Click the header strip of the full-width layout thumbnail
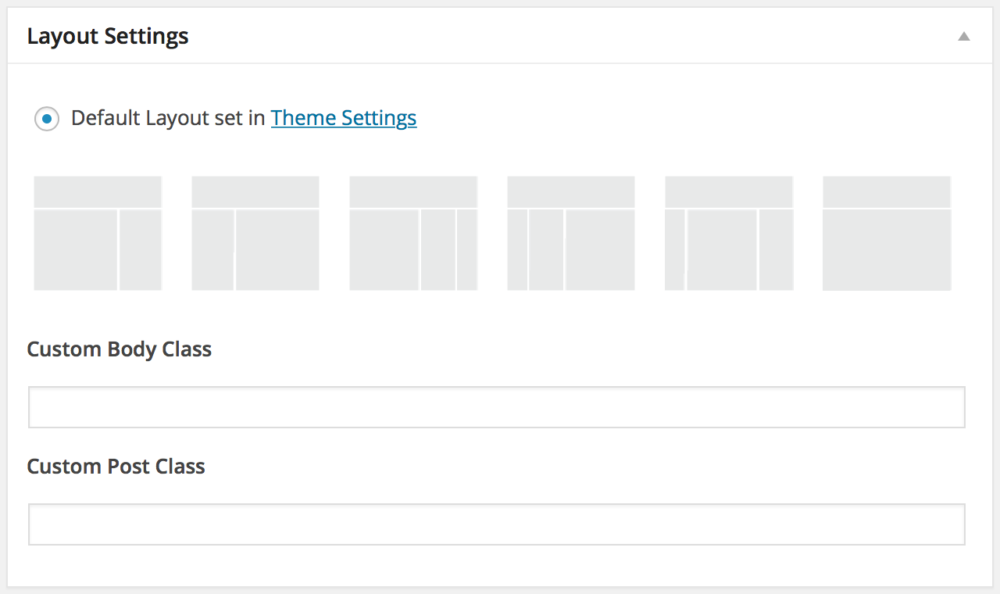1000x594 pixels. coord(886,191)
